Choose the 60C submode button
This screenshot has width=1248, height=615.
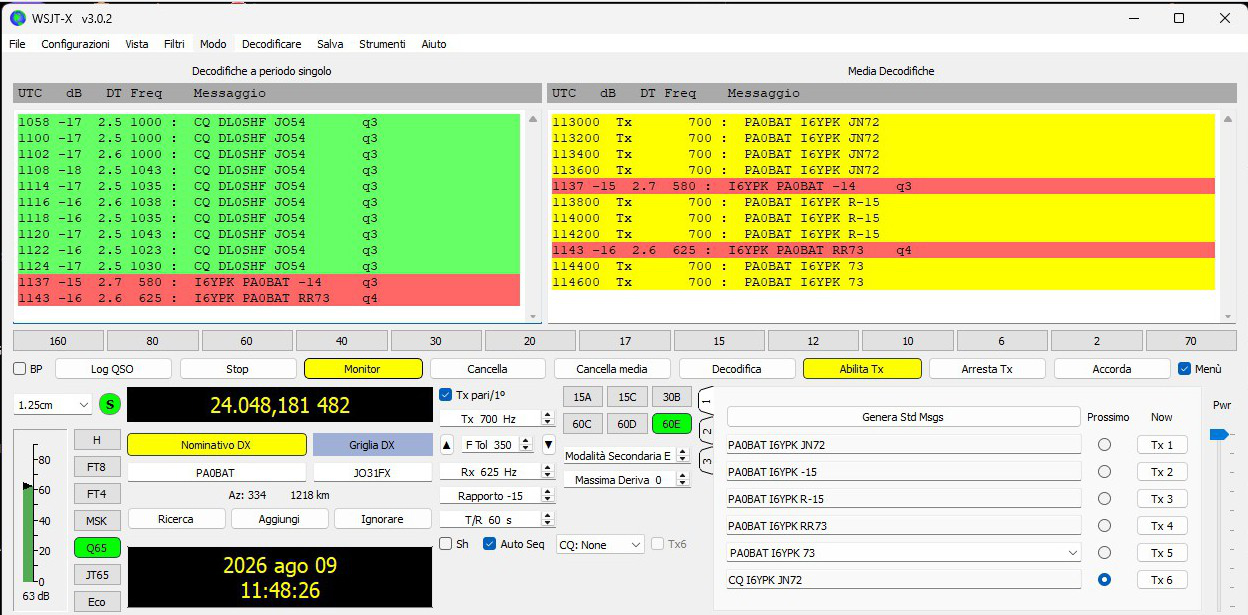(x=582, y=424)
